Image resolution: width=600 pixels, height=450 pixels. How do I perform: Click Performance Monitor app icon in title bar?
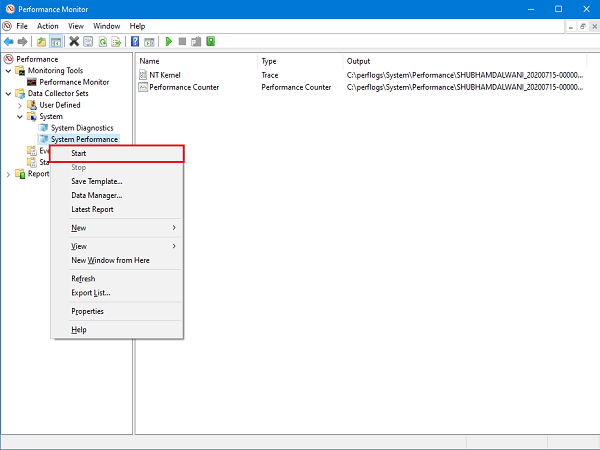[x=10, y=9]
